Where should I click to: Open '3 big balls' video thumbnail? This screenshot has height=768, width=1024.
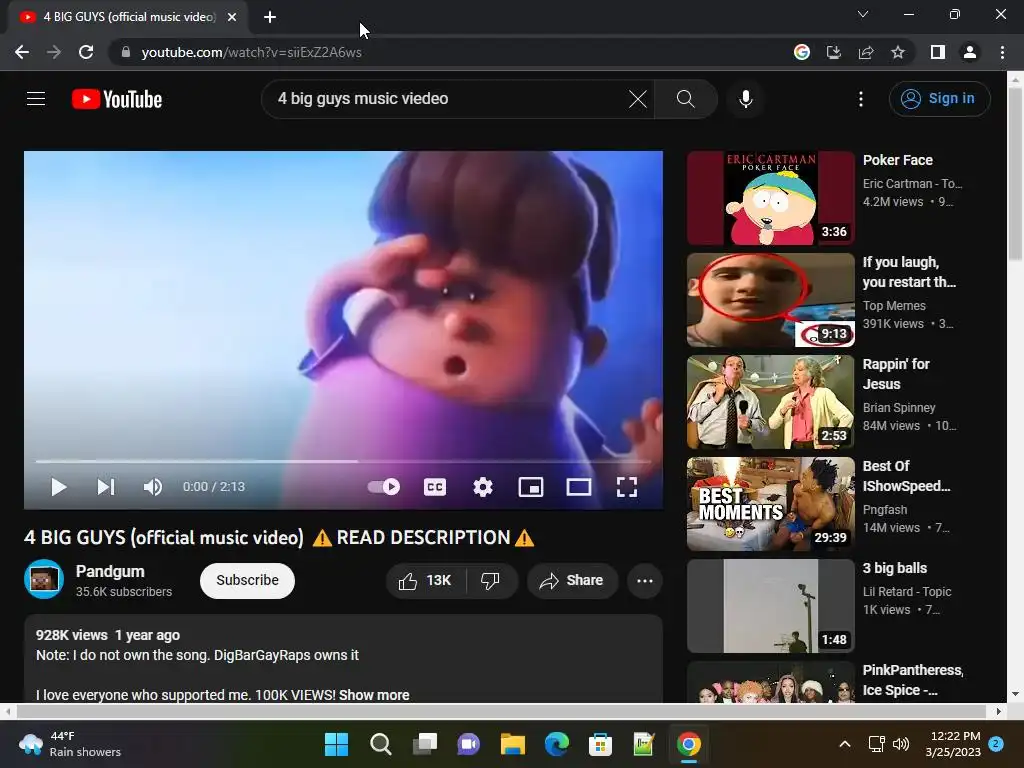[x=771, y=605]
